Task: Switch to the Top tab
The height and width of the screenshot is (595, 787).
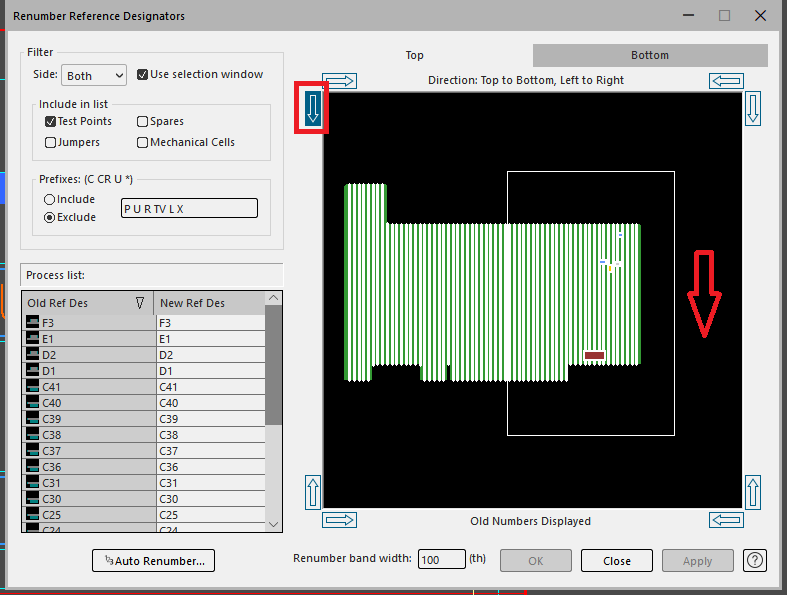Action: (x=415, y=55)
